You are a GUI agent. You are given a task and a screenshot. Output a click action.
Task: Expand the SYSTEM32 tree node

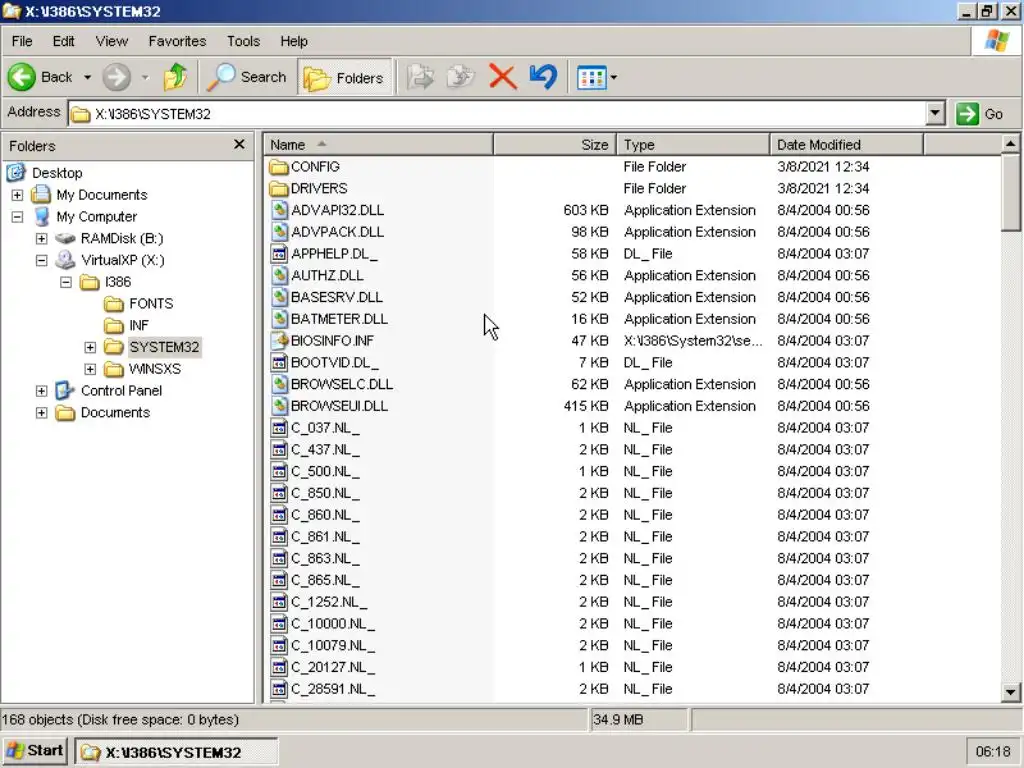pyautogui.click(x=90, y=347)
